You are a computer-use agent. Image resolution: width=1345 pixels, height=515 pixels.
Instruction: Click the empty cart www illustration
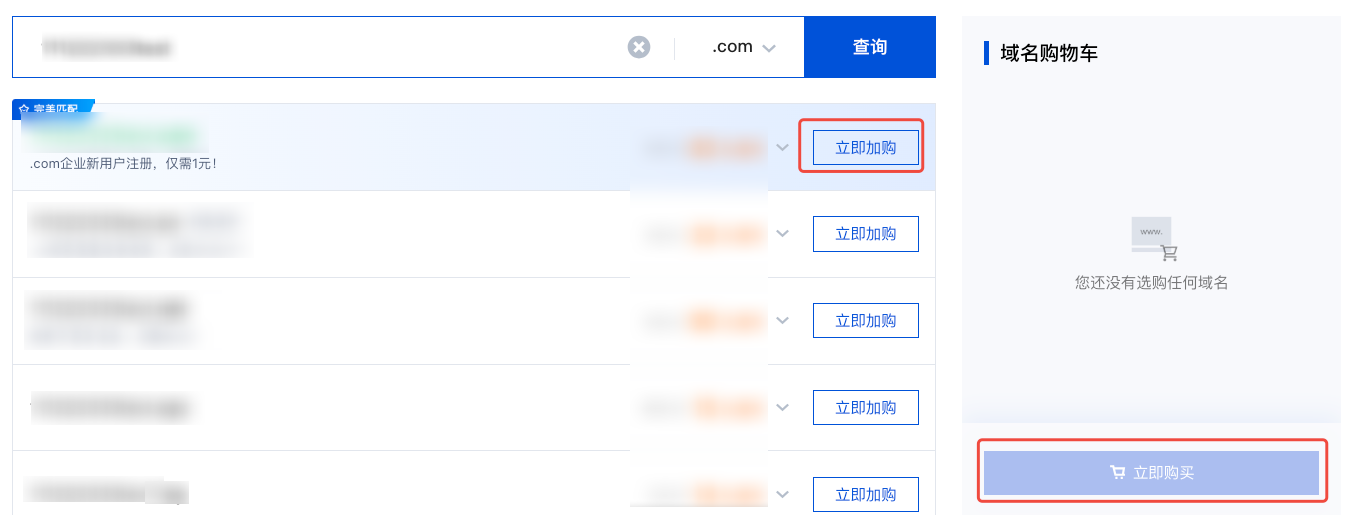1155,239
